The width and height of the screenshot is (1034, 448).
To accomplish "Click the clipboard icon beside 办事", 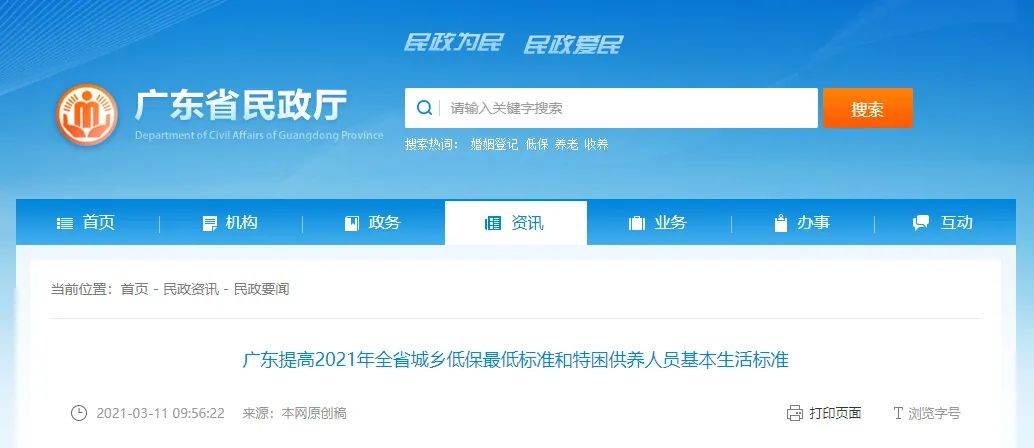I will point(781,223).
